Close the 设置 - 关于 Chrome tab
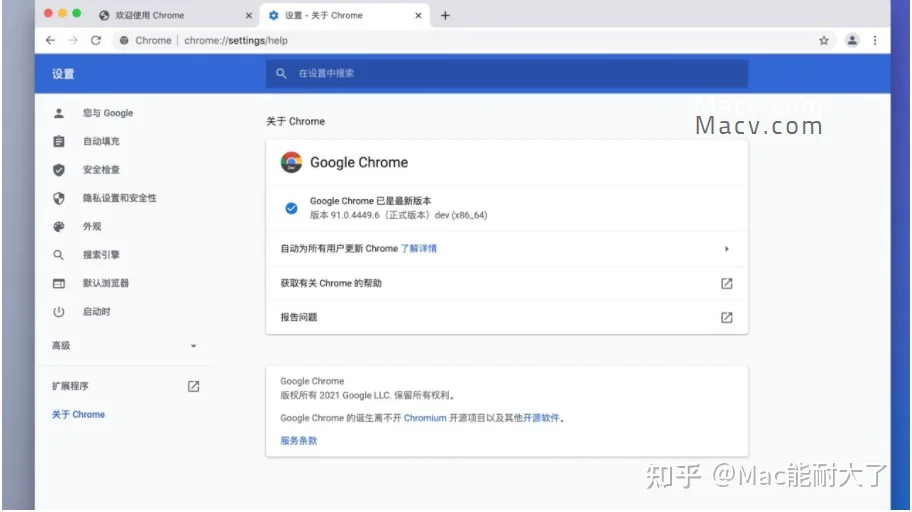 [x=418, y=16]
